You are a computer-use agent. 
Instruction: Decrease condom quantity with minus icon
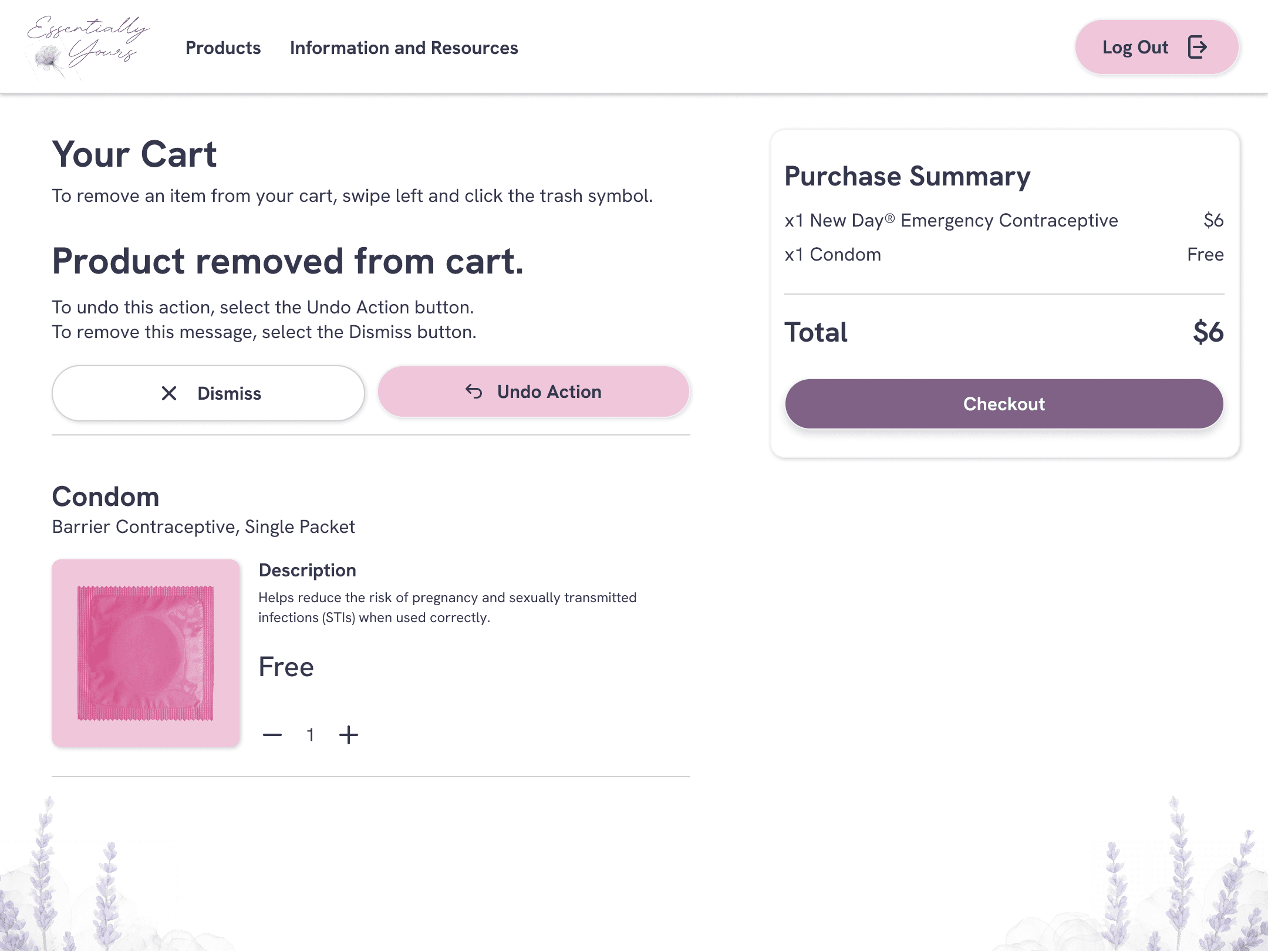[272, 735]
